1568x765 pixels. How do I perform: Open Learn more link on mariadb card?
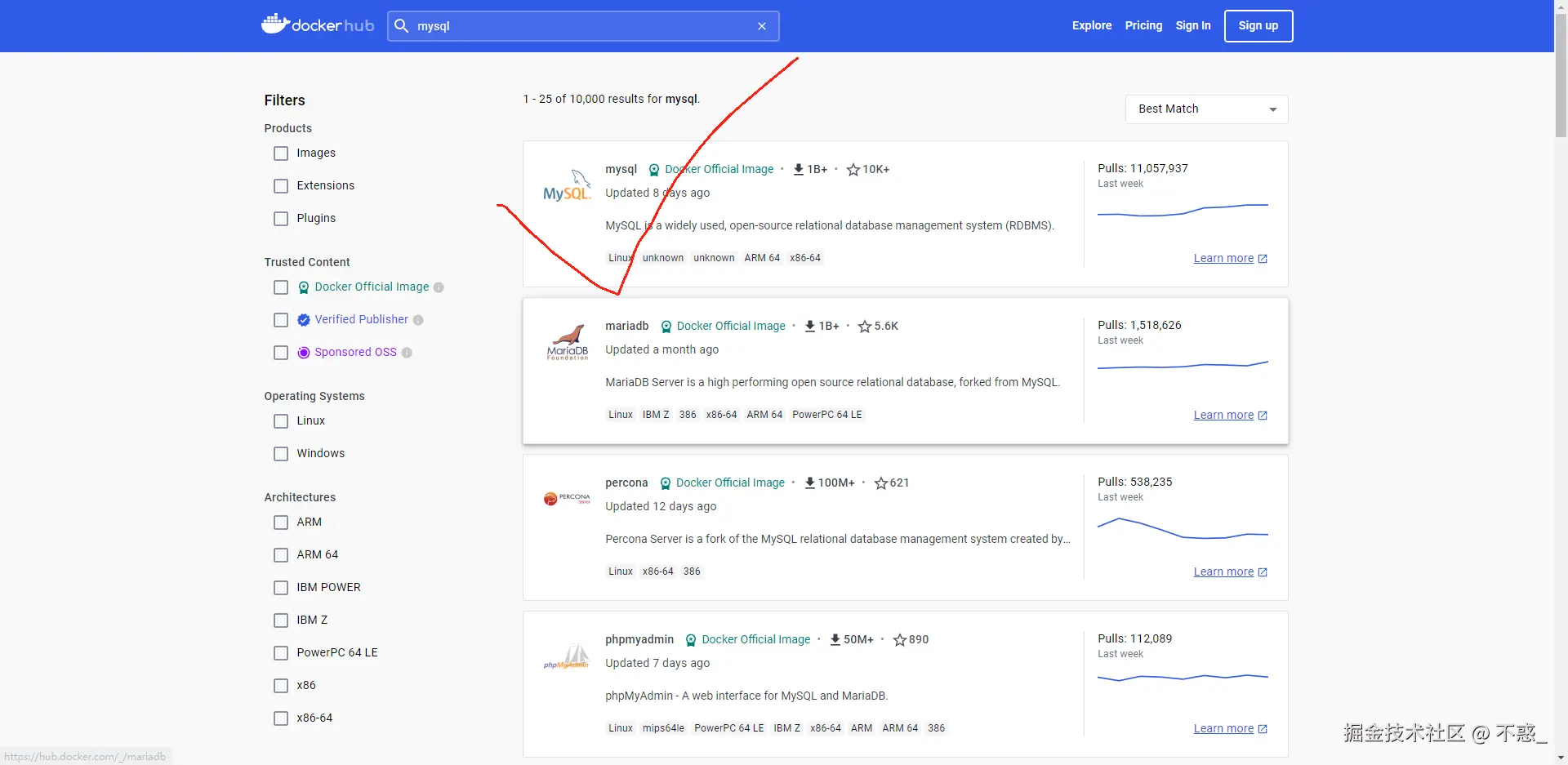1231,415
